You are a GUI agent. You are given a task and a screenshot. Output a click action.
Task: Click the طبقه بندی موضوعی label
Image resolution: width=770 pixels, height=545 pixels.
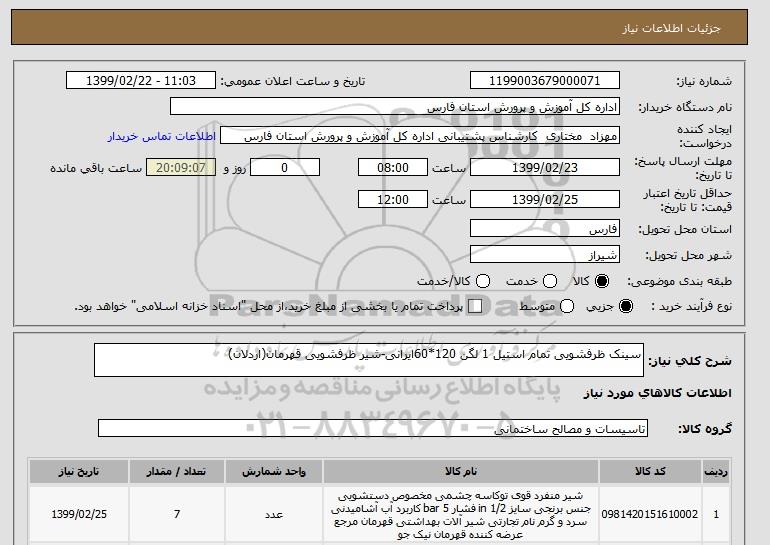680,281
